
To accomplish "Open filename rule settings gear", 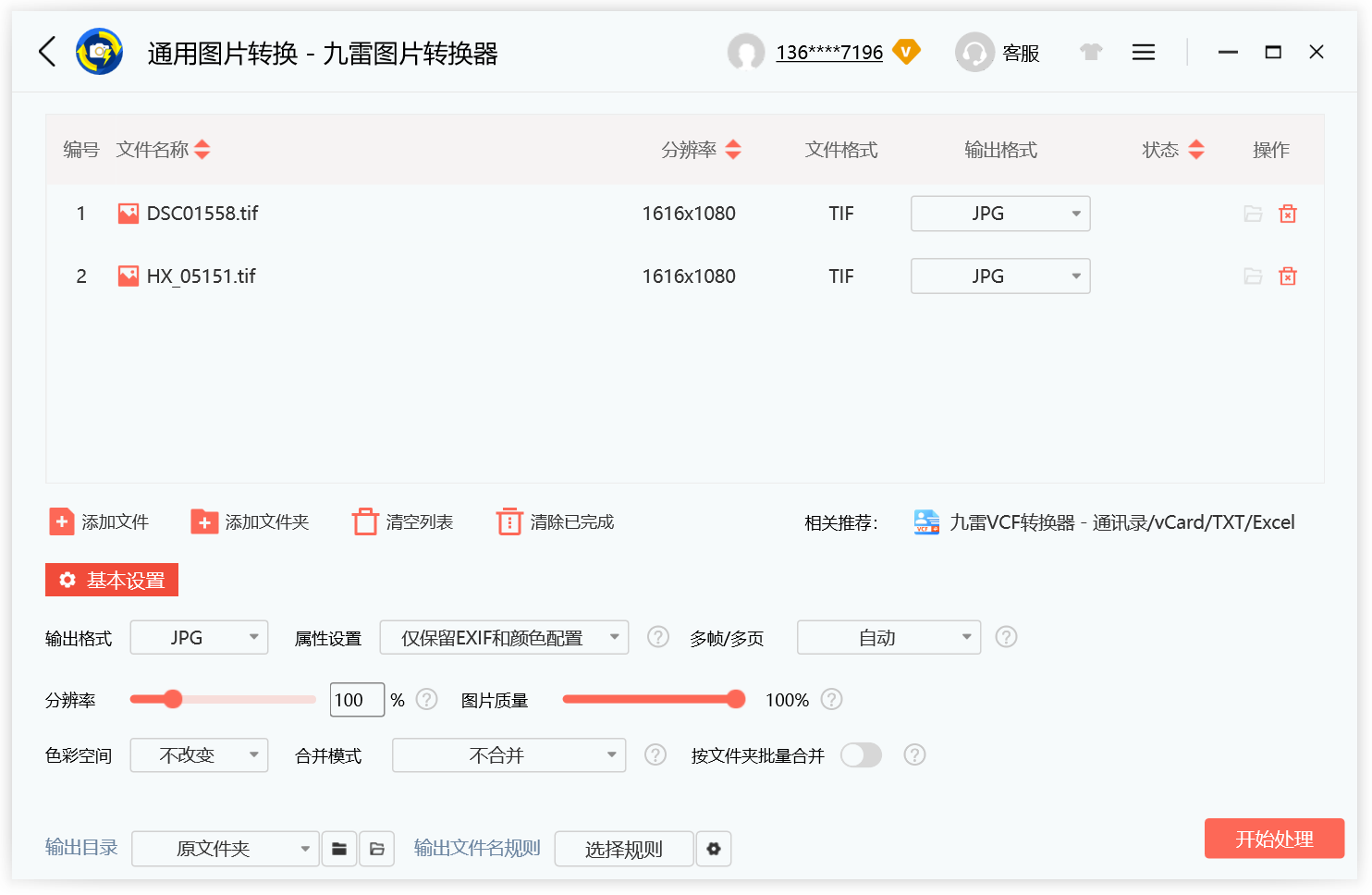I will (x=714, y=849).
